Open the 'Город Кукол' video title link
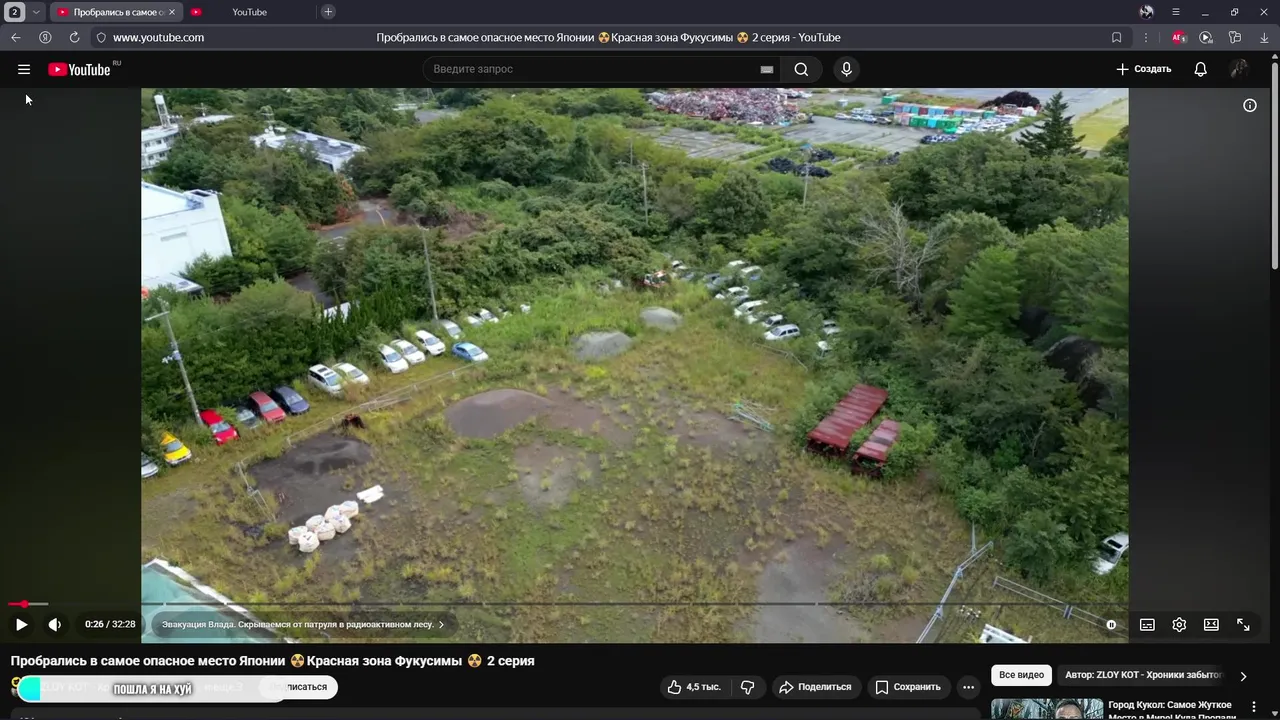This screenshot has height=720, width=1280. pyautogui.click(x=1171, y=711)
